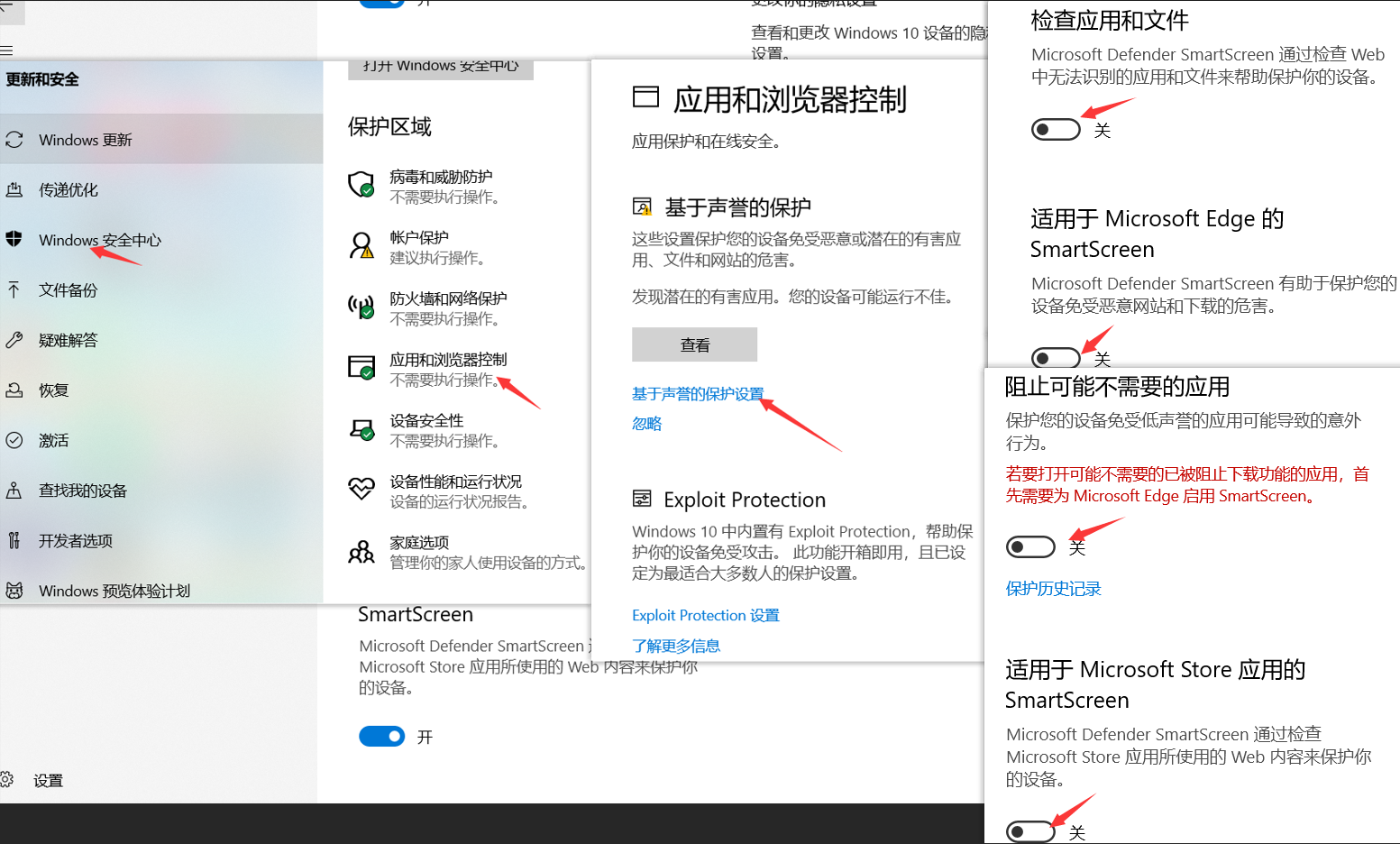This screenshot has width=1400, height=844.
Task: Click the device performance heart icon
Action: pyautogui.click(x=361, y=489)
